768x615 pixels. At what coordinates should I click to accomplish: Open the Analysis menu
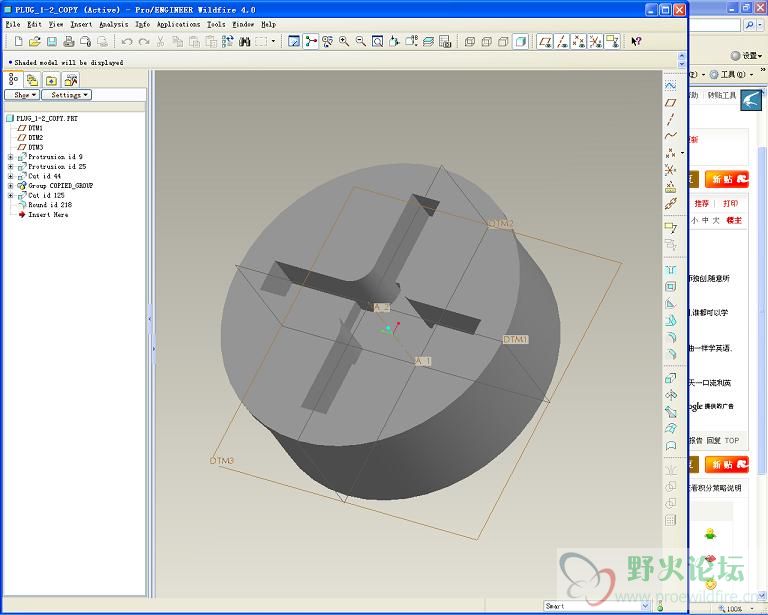[x=114, y=24]
